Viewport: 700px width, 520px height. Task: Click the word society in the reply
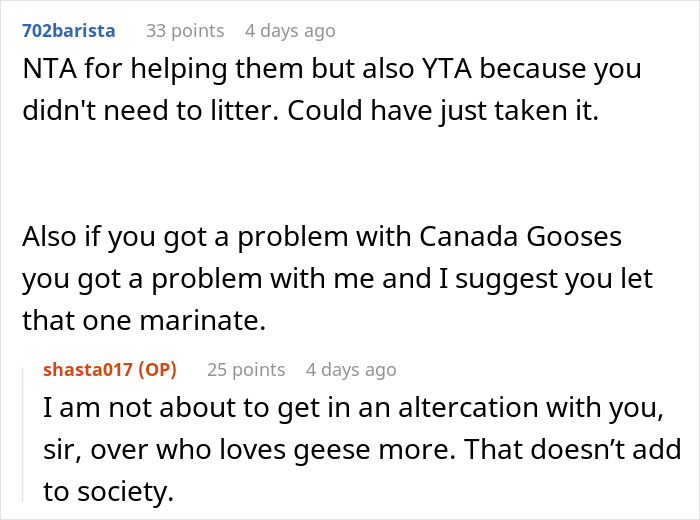(x=125, y=492)
